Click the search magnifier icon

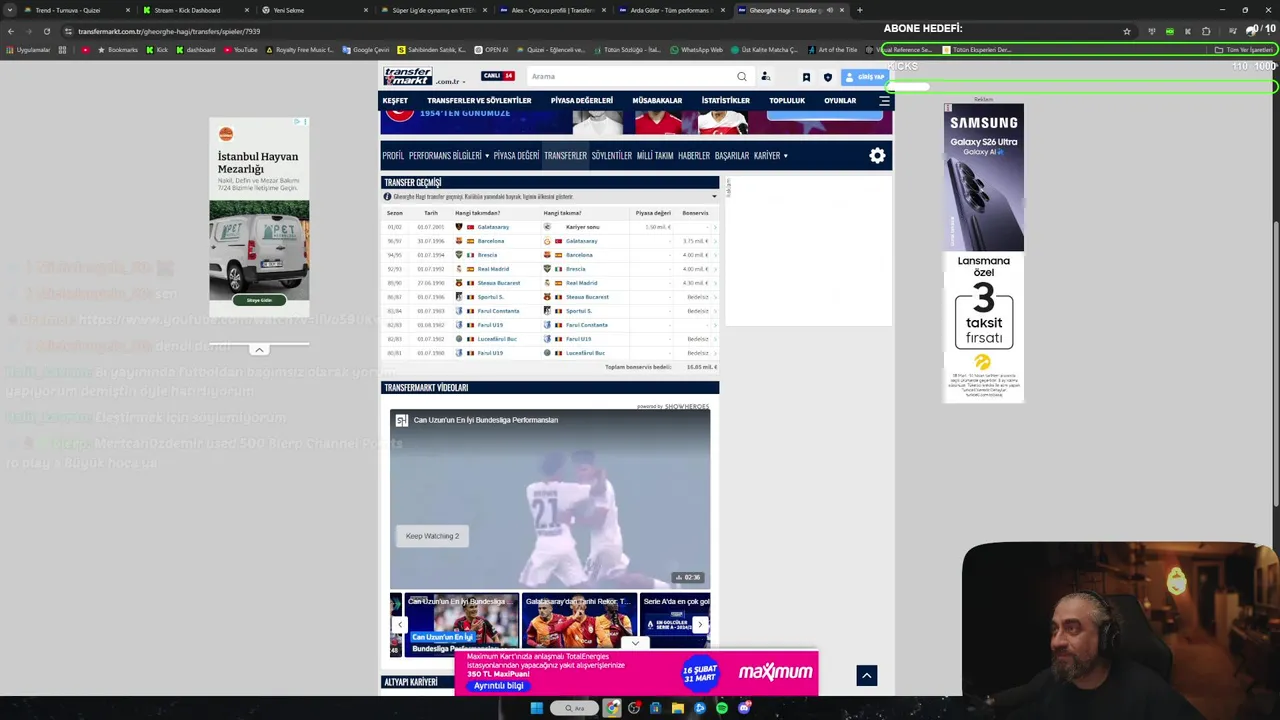click(742, 76)
